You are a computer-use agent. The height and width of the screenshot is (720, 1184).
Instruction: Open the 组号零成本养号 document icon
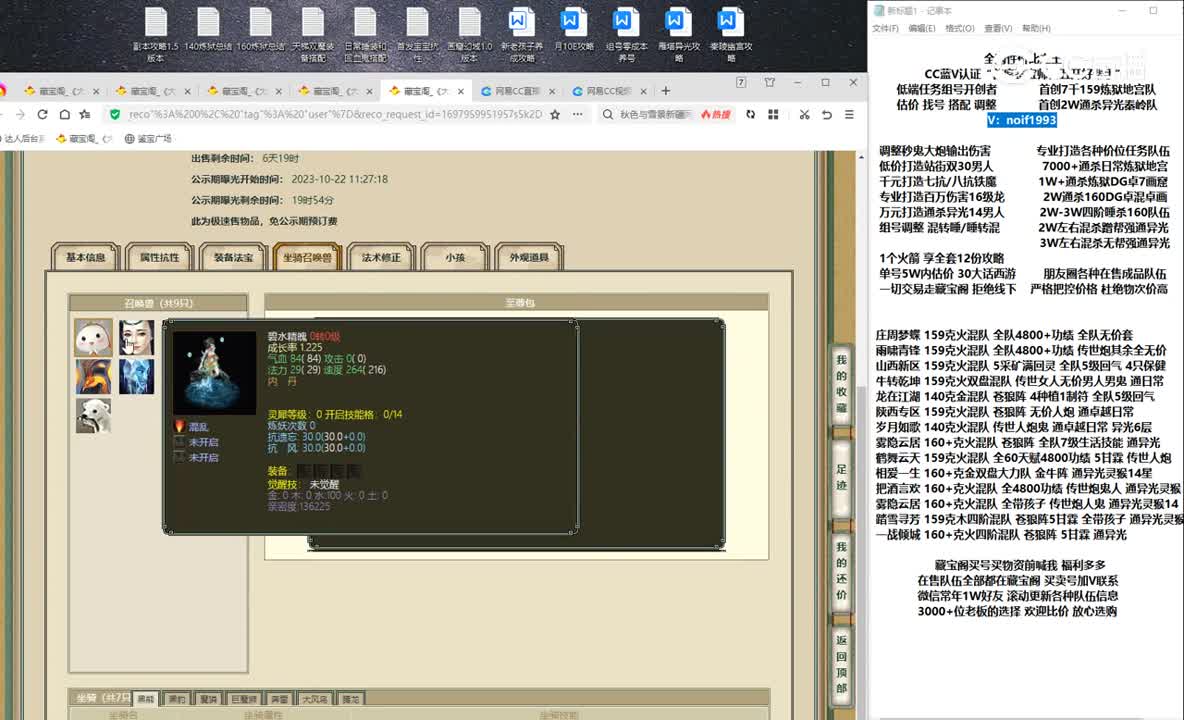coord(625,34)
